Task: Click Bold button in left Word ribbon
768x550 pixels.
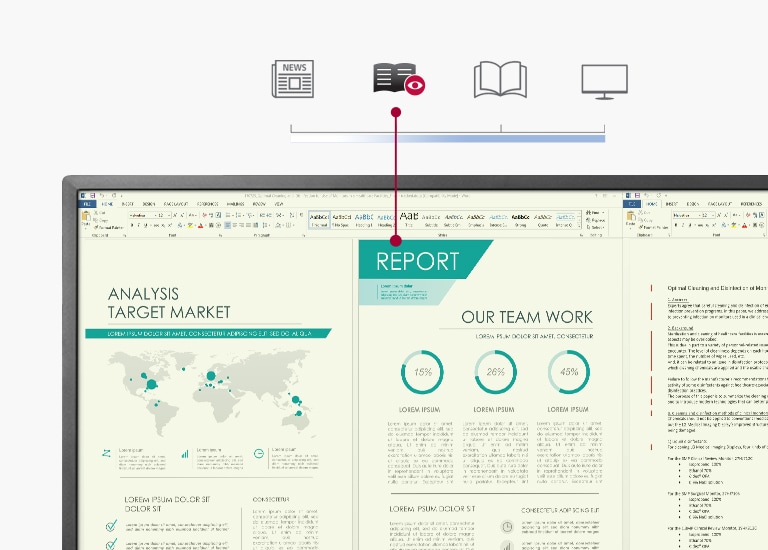Action: coord(131,225)
